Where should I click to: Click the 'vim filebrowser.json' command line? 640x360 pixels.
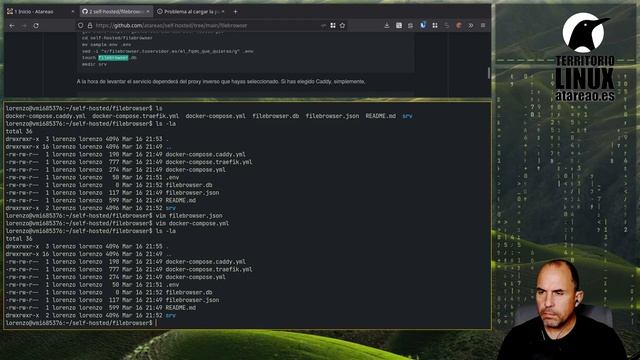pos(114,216)
